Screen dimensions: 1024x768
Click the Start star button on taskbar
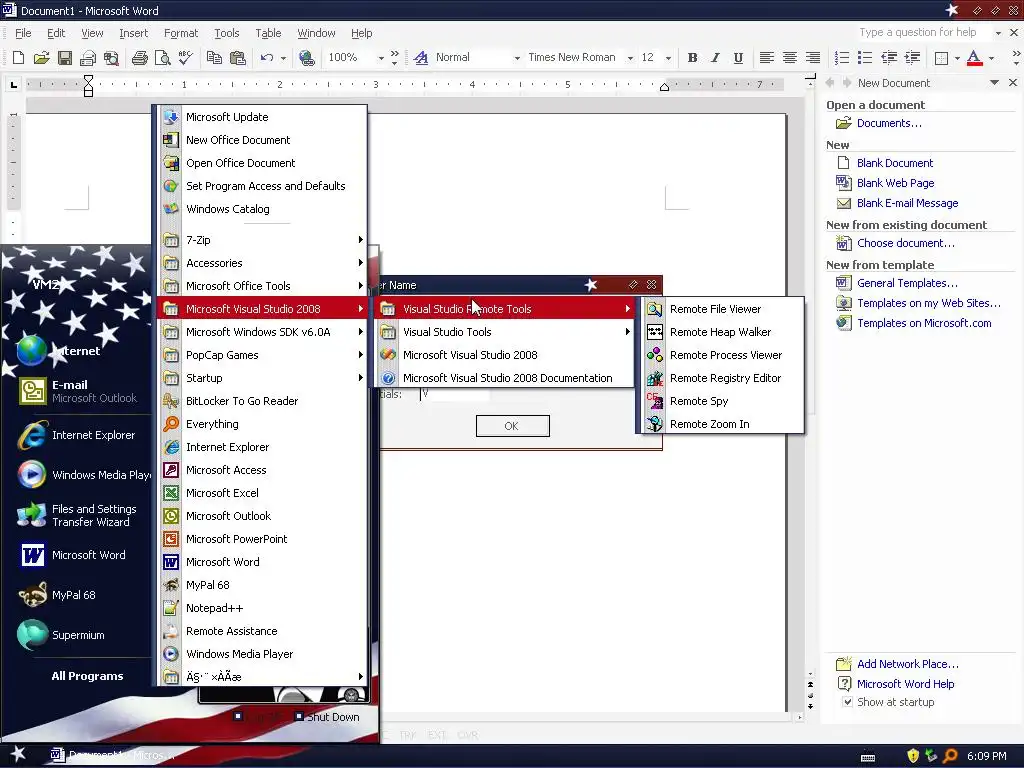[x=18, y=754]
